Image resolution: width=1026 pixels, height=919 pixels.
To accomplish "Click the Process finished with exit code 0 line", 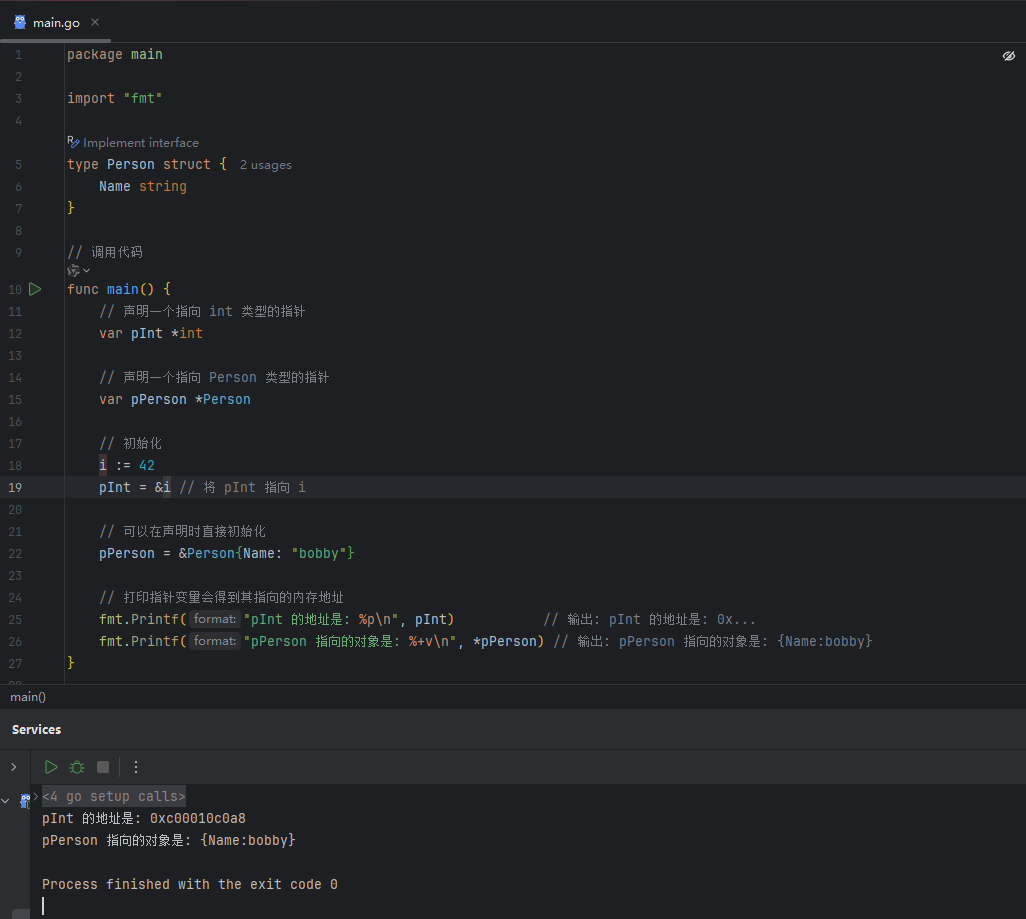I will [x=190, y=885].
